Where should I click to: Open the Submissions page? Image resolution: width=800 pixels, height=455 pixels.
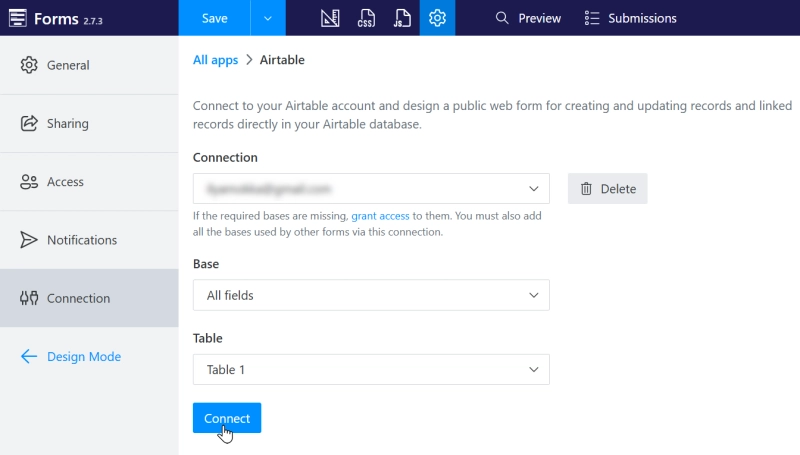click(631, 18)
